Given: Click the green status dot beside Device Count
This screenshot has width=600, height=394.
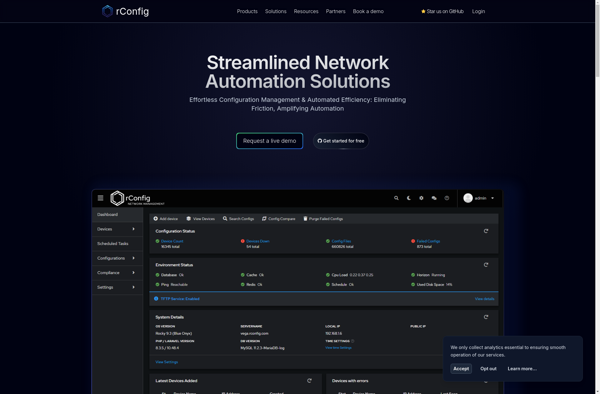Looking at the screenshot, I should (x=157, y=241).
